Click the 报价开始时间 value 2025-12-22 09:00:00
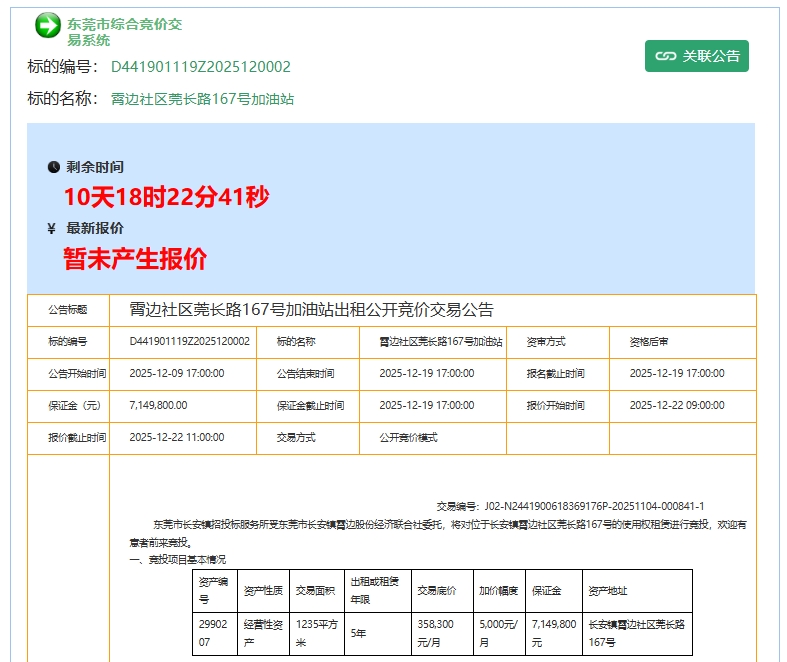 [x=676, y=405]
